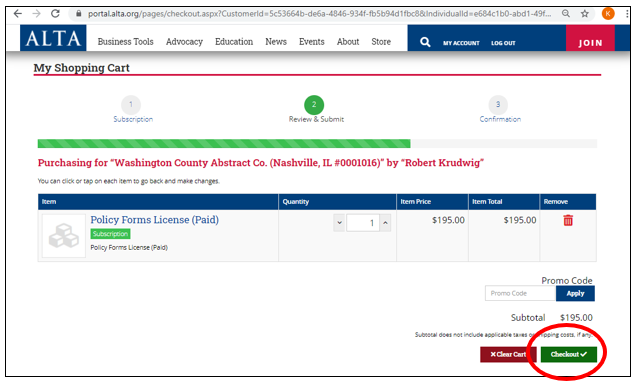
Task: Open the About menu
Action: 348,42
